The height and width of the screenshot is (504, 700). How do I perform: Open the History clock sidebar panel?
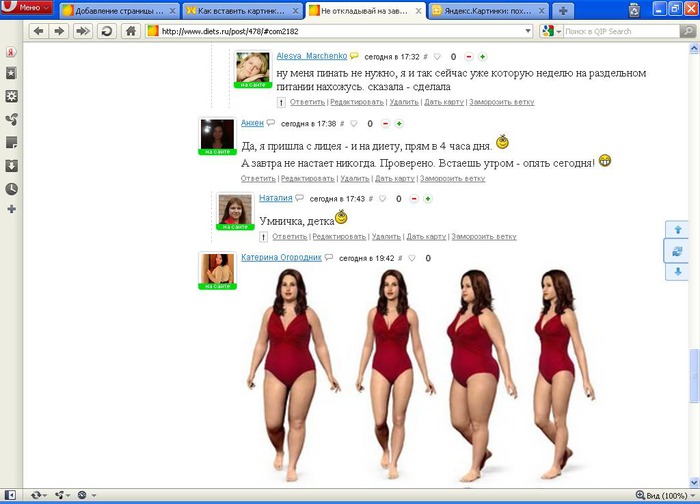pyautogui.click(x=11, y=188)
